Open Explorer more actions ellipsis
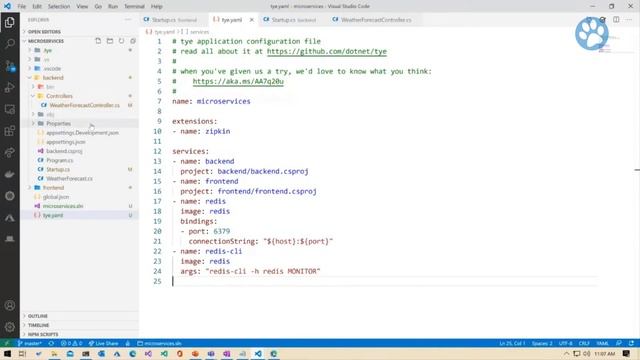 (x=128, y=20)
